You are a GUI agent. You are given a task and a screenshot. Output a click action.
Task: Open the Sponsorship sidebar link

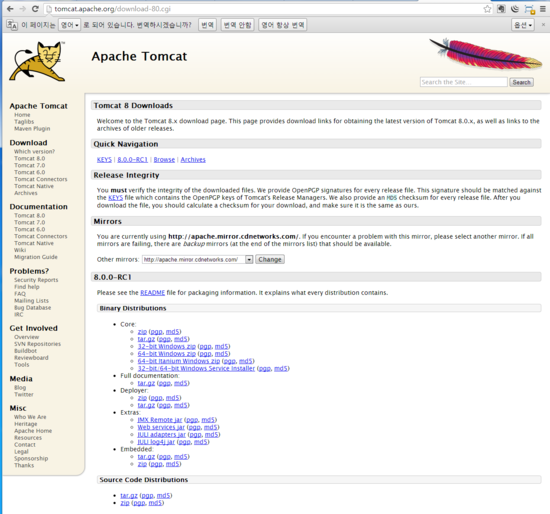[x=31, y=459]
